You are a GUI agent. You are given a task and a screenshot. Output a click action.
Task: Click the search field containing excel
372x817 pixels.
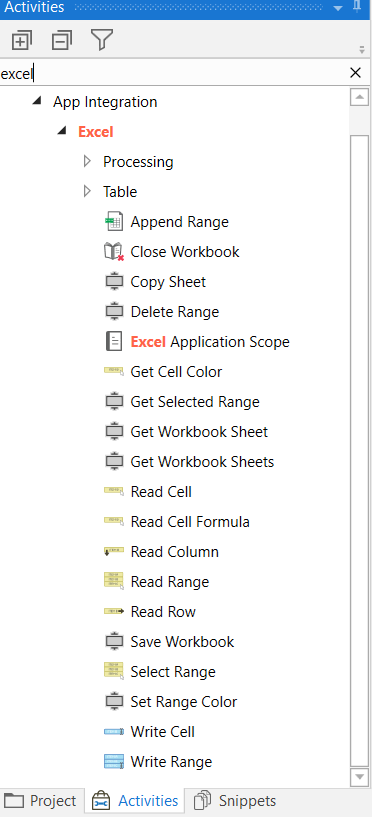pyautogui.click(x=172, y=73)
